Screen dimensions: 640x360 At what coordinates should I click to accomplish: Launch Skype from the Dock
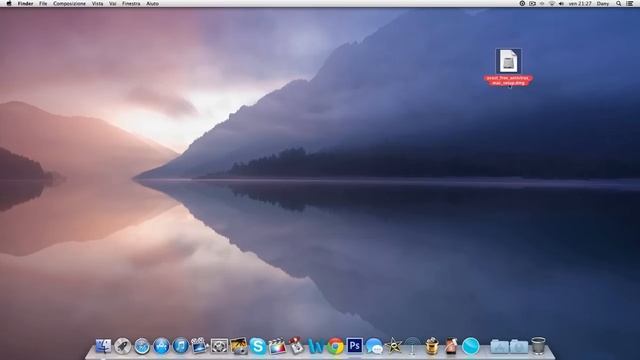pyautogui.click(x=258, y=346)
